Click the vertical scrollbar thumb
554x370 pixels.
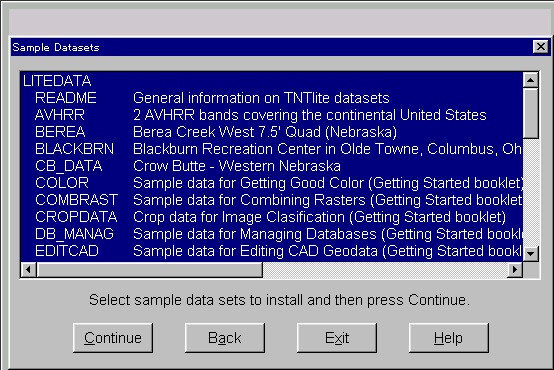[x=530, y=113]
